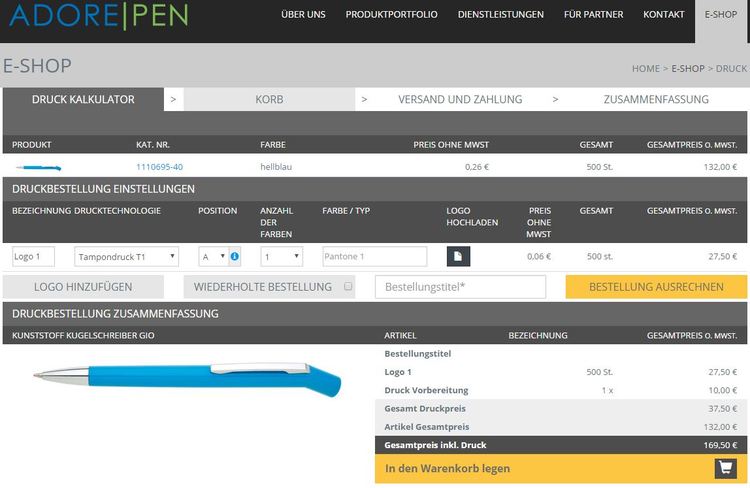This screenshot has height=488, width=750.
Task: Focus the Bestellungstitel input field
Action: (x=460, y=287)
